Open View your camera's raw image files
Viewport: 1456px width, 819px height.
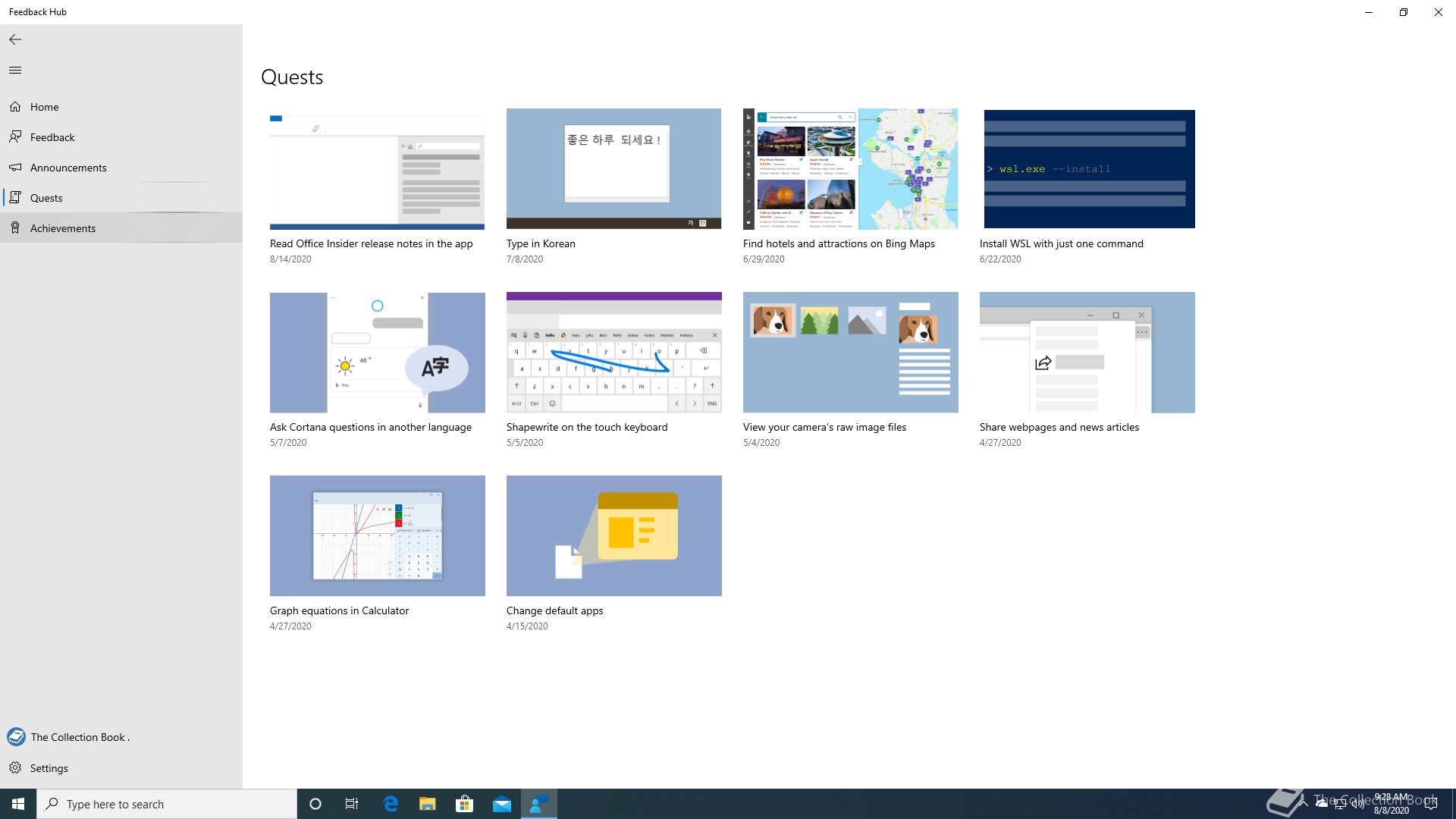pyautogui.click(x=825, y=427)
